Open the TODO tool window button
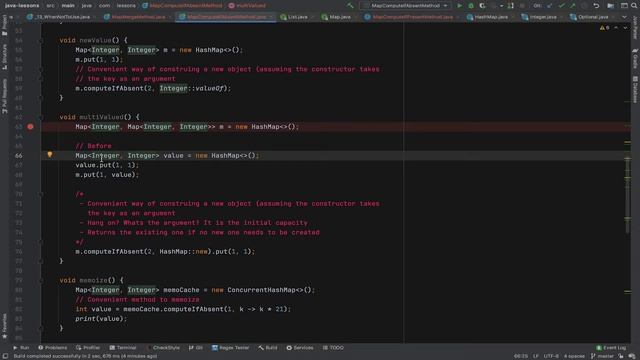This screenshot has height=360, width=640. point(333,348)
